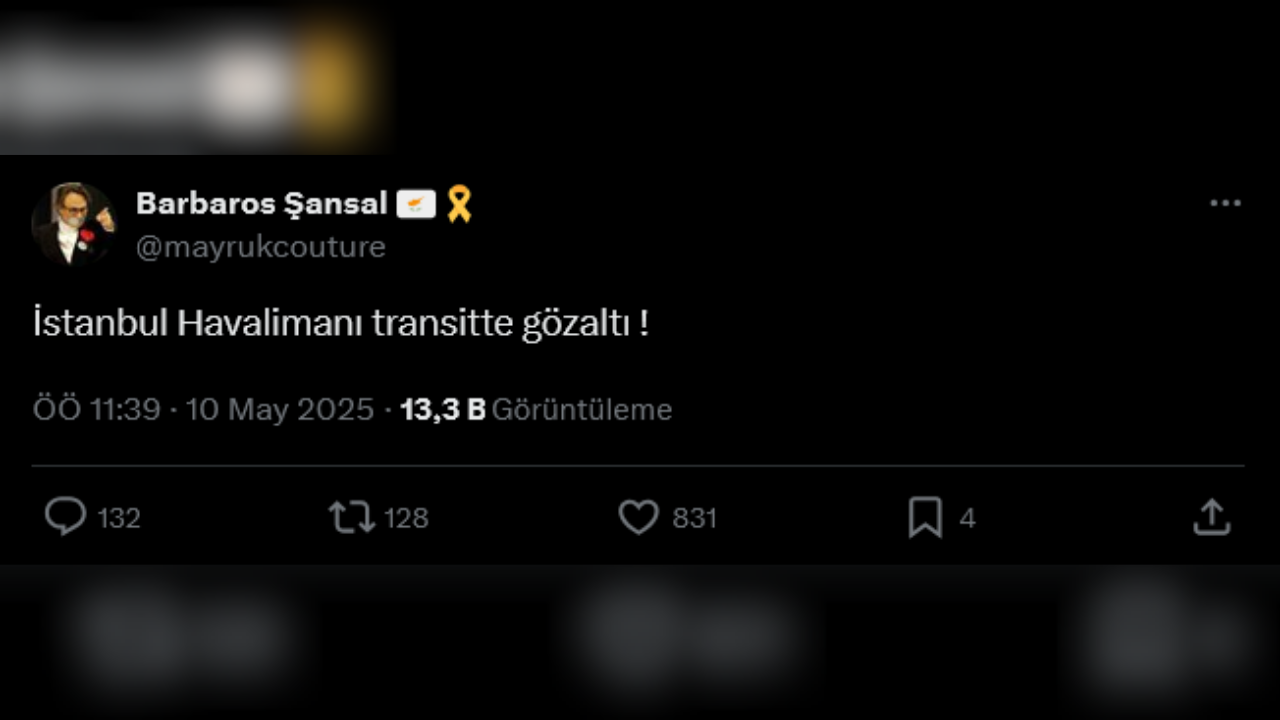Click the yellow ribbon emoji in the name

click(458, 203)
